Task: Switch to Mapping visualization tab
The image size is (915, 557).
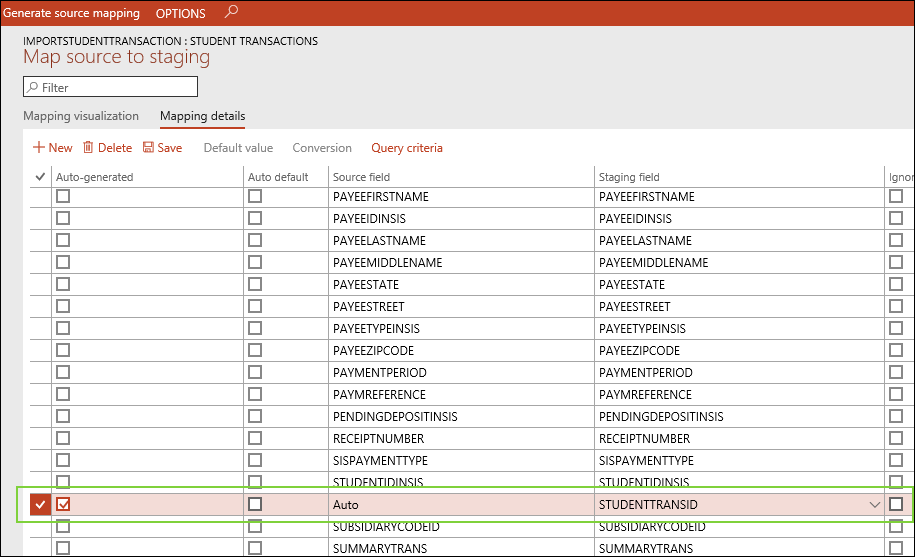Action: point(81,116)
